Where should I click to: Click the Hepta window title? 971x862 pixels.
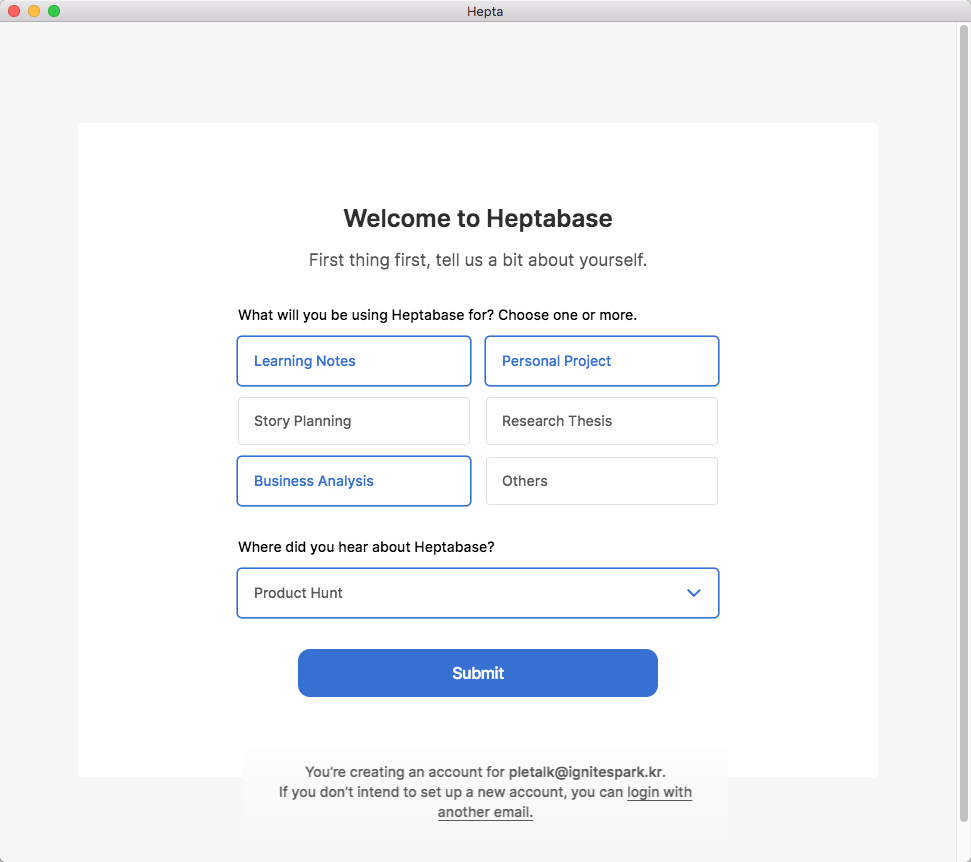pyautogui.click(x=485, y=11)
